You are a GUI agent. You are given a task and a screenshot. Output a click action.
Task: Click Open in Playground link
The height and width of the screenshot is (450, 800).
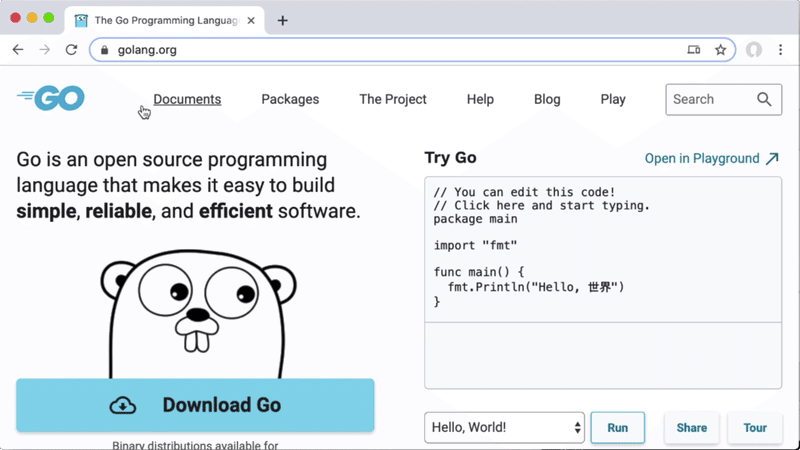pyautogui.click(x=712, y=158)
